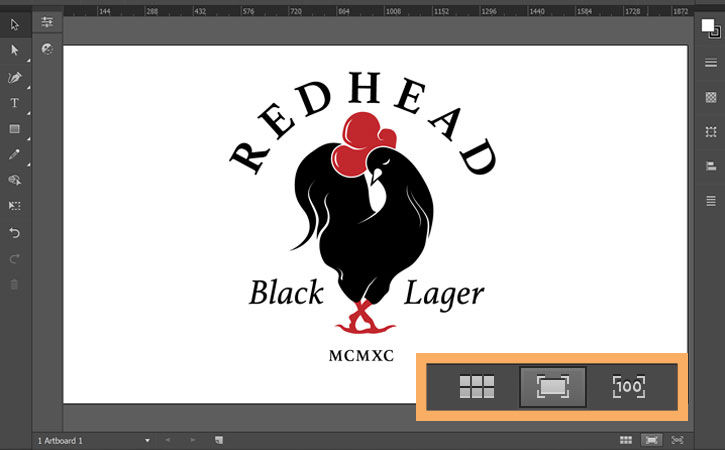The height and width of the screenshot is (450, 725).
Task: Click the artboard icon in status bar
Action: pos(219,440)
